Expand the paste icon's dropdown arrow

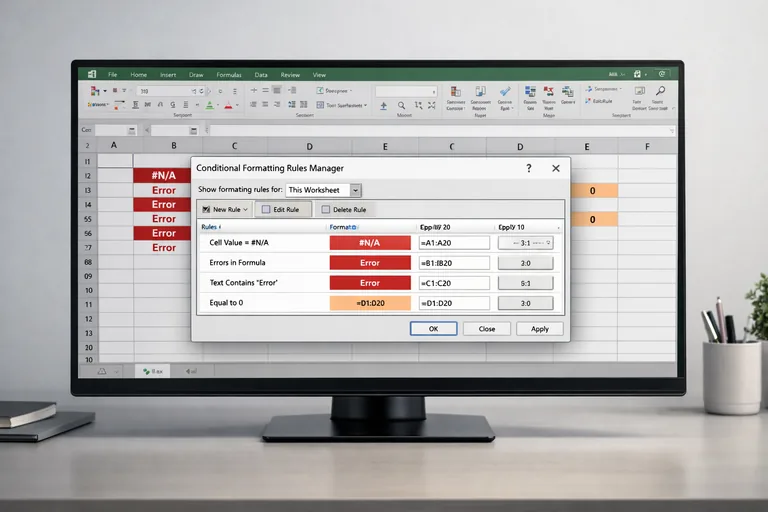pyautogui.click(x=105, y=91)
